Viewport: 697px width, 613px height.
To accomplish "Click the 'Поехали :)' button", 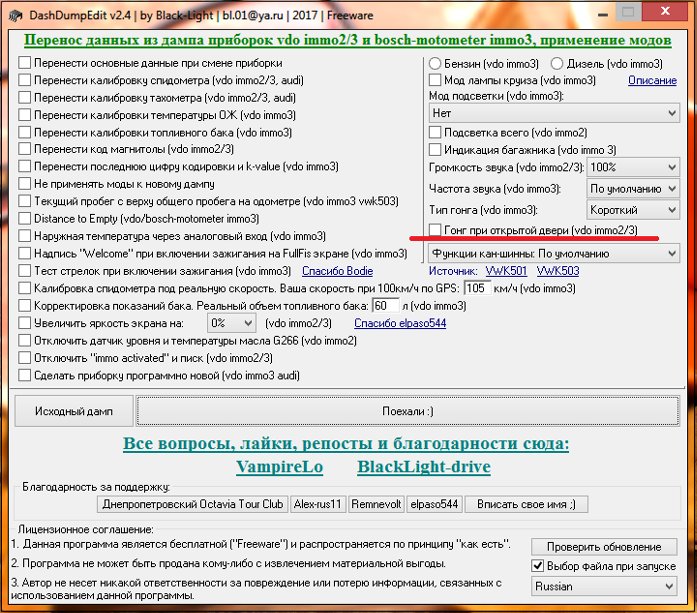I will [x=408, y=411].
